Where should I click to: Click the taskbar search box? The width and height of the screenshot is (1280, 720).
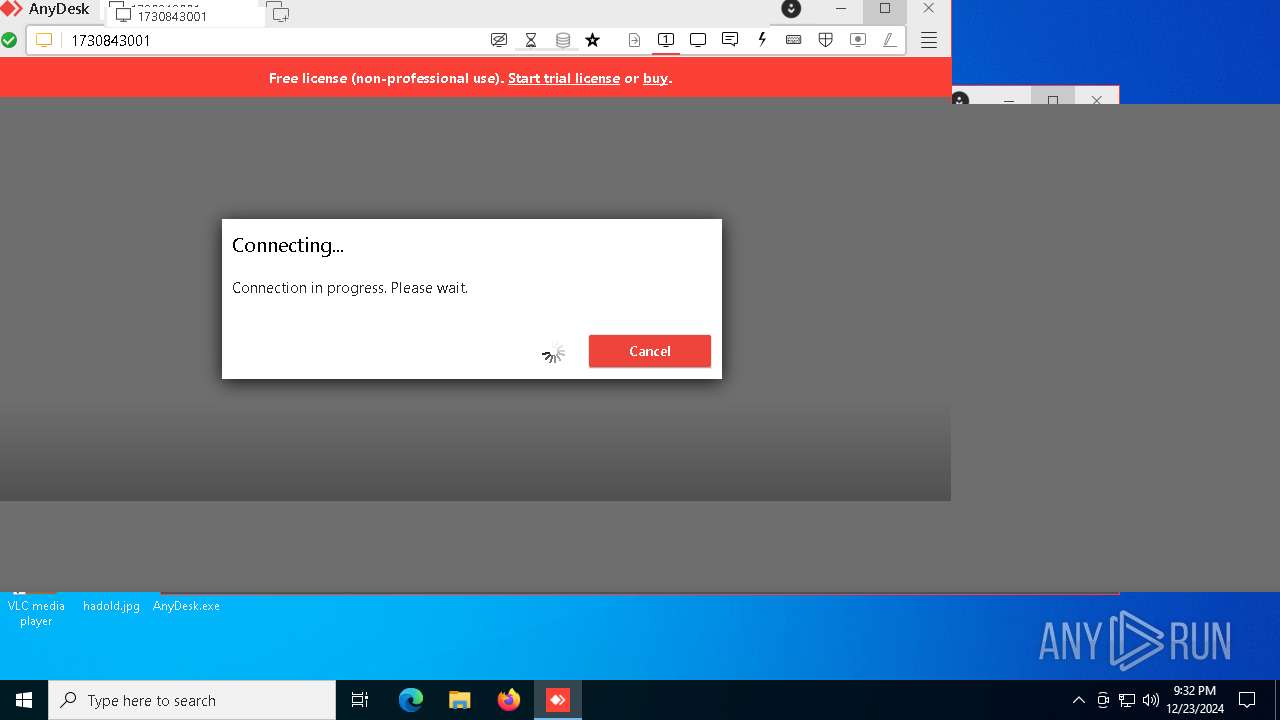[192, 700]
